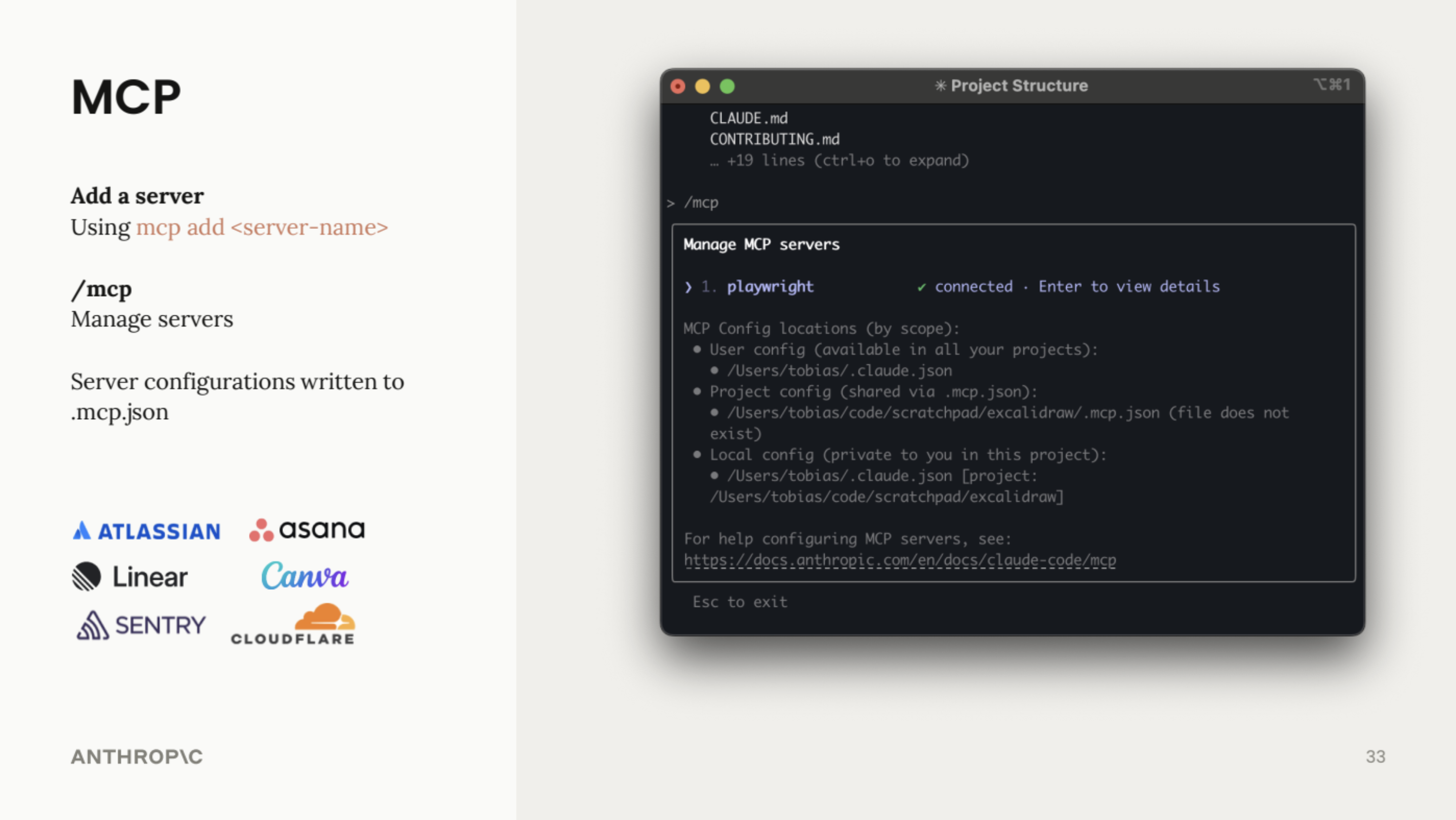Click the '⌥⌘1' shortcut indicator in title bar
Image resolution: width=1456 pixels, height=820 pixels.
click(1331, 85)
